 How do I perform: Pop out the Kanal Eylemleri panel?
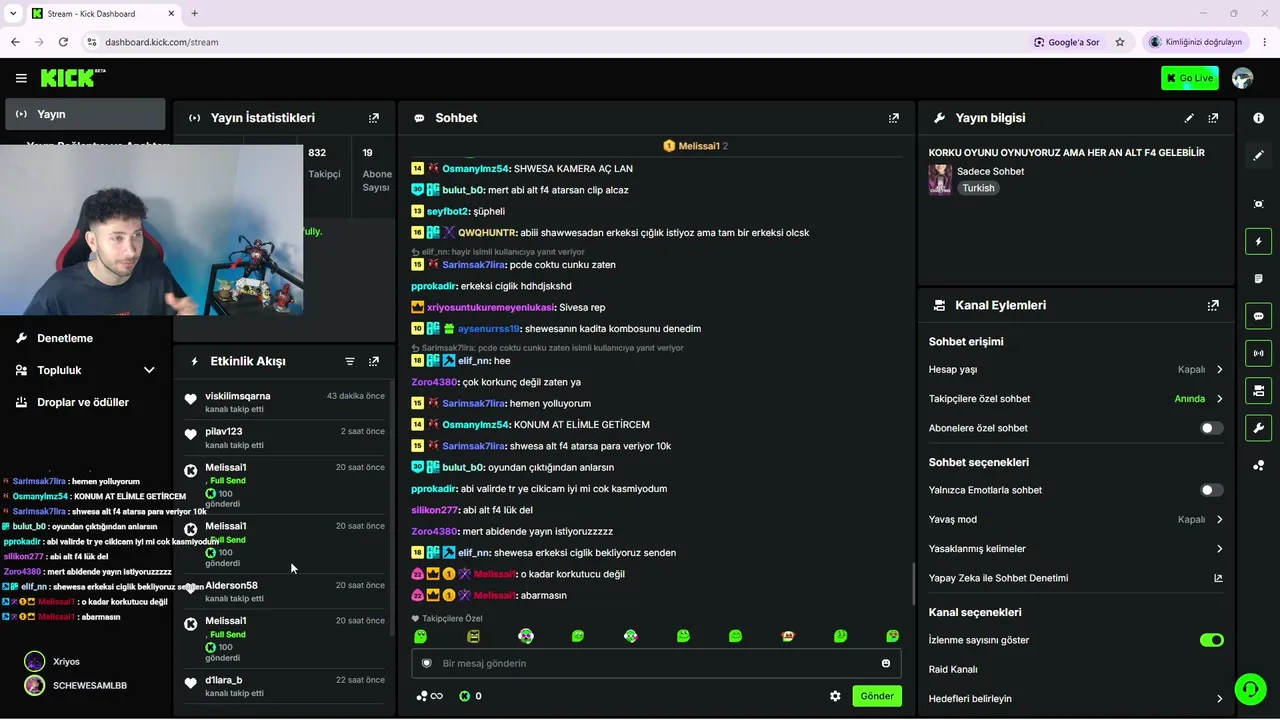tap(1213, 306)
